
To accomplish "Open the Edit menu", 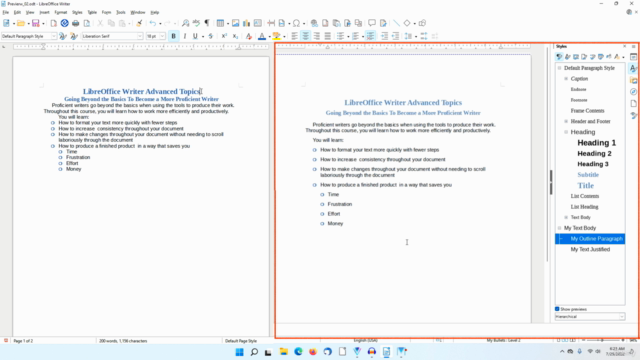I will (17, 12).
